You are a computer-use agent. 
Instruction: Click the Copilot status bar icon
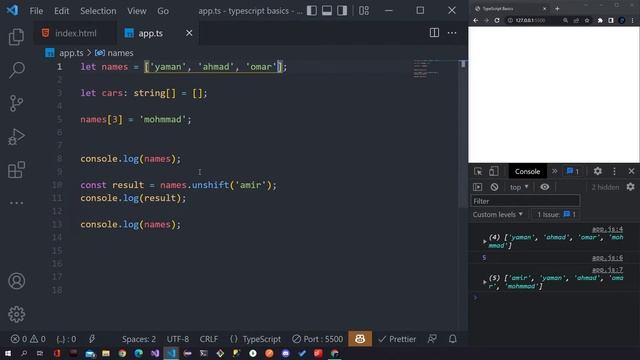tap(360, 339)
